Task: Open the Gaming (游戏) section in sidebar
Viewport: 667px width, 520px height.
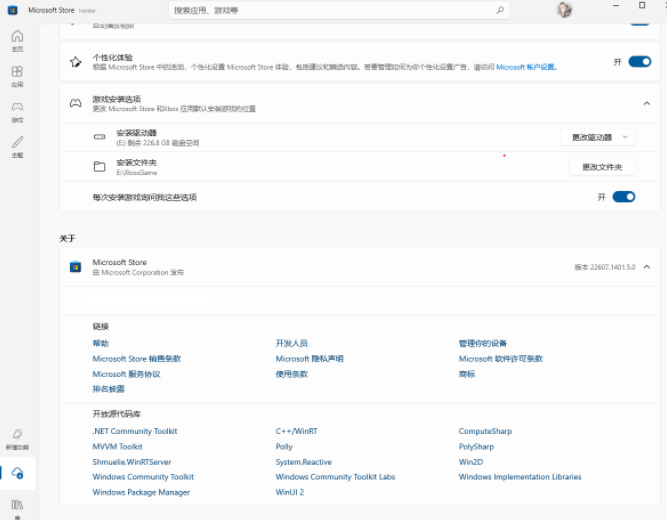Action: [x=17, y=111]
